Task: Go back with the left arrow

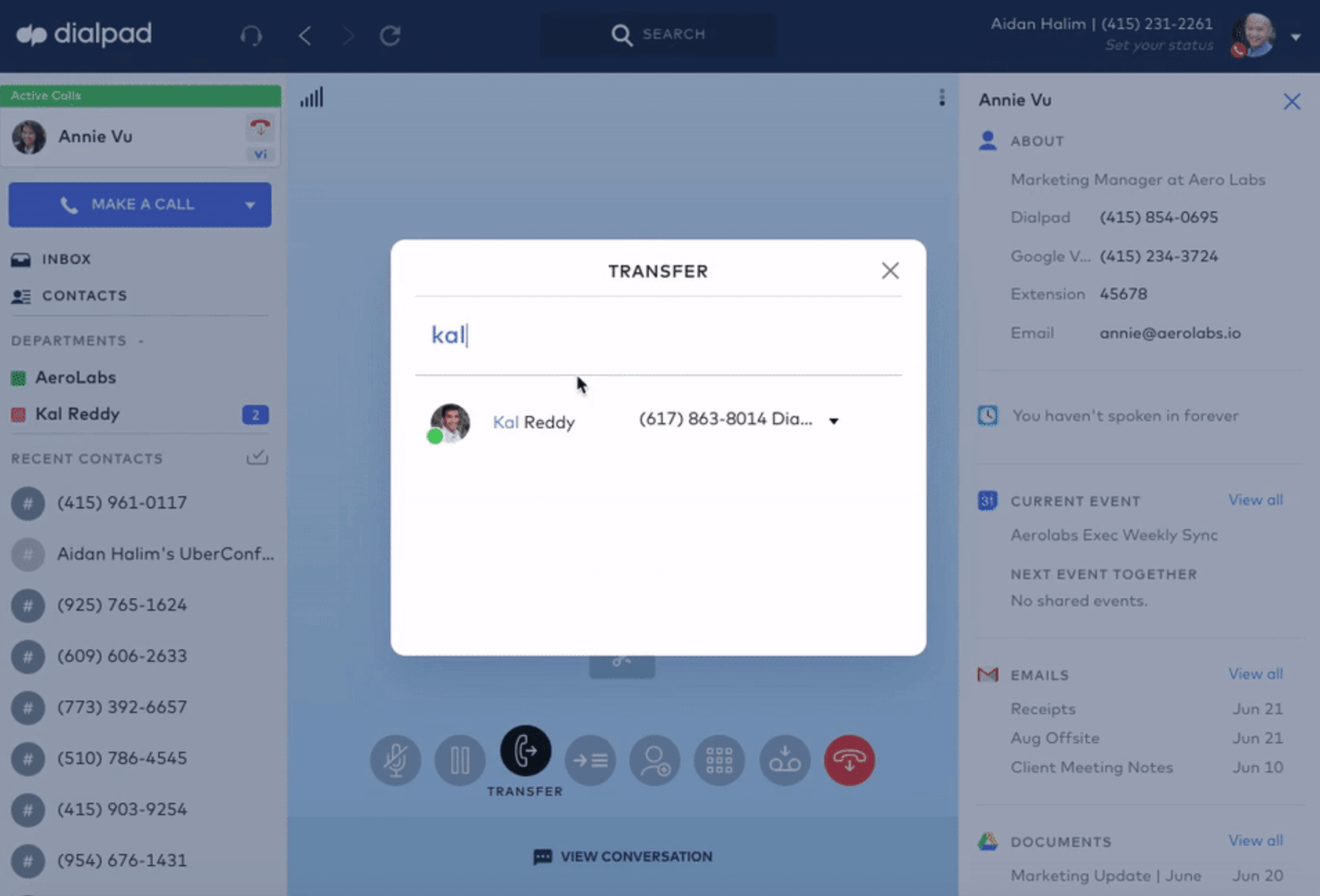Action: [x=305, y=35]
